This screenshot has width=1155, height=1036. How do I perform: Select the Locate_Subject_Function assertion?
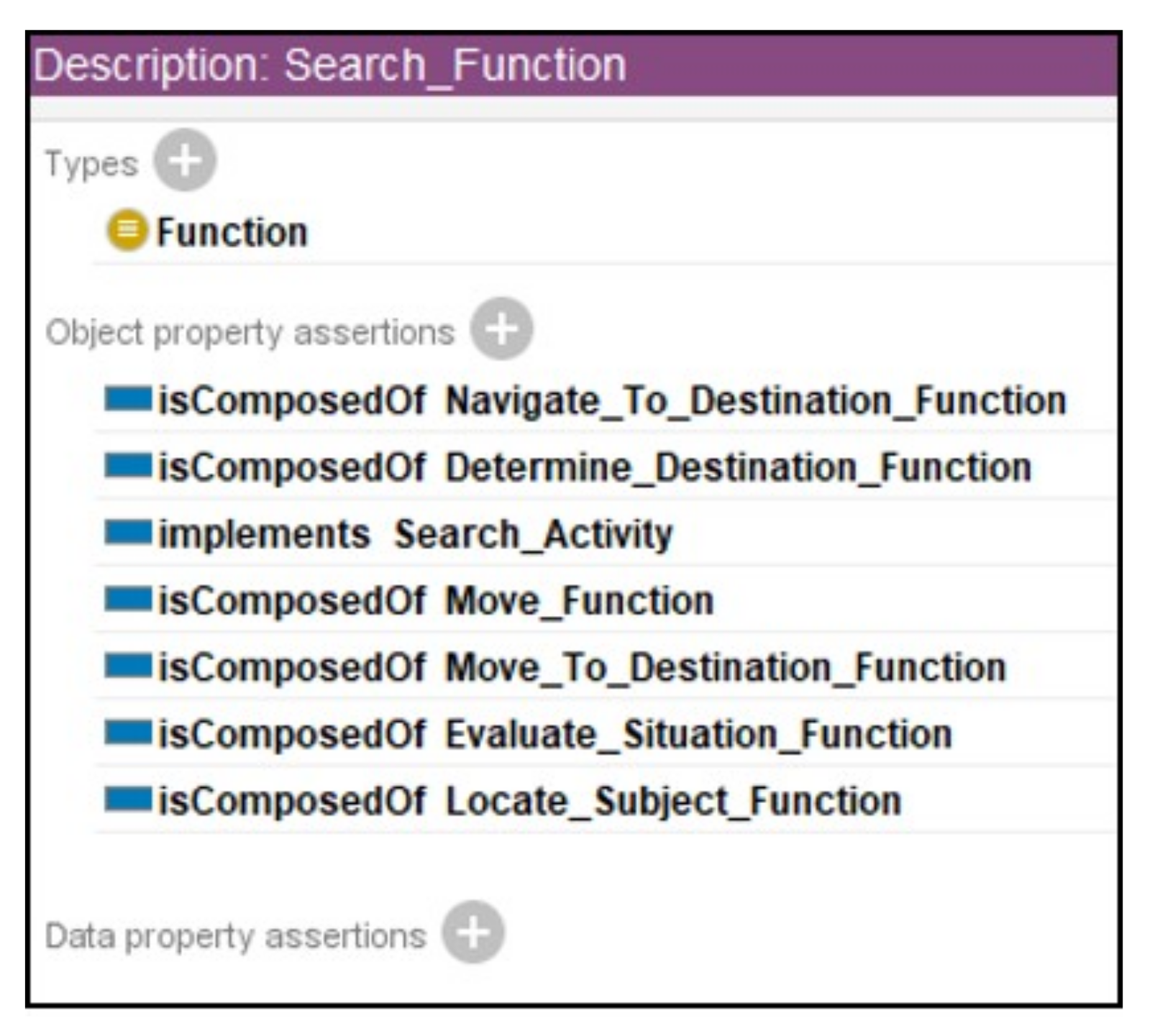(672, 801)
